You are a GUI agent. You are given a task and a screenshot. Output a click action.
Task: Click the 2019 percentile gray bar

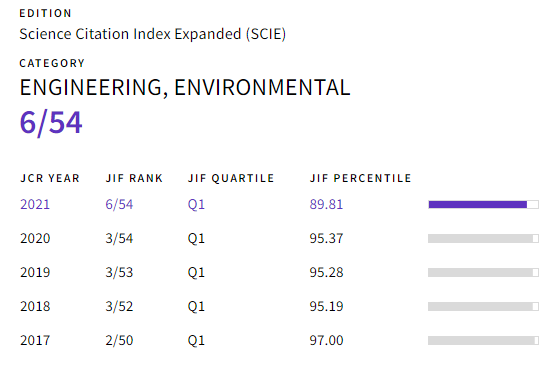click(x=484, y=272)
